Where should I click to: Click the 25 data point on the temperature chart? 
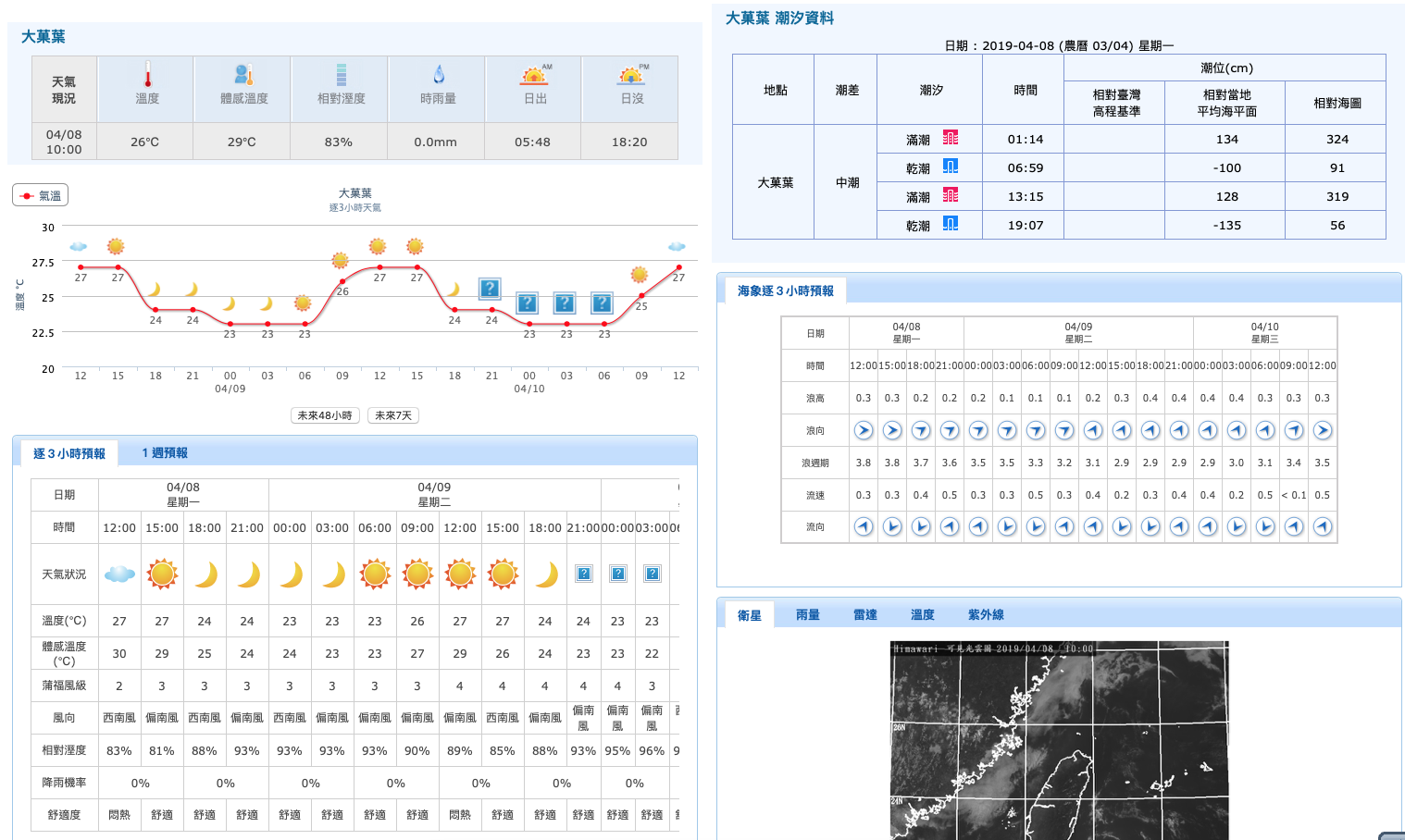coord(641,296)
